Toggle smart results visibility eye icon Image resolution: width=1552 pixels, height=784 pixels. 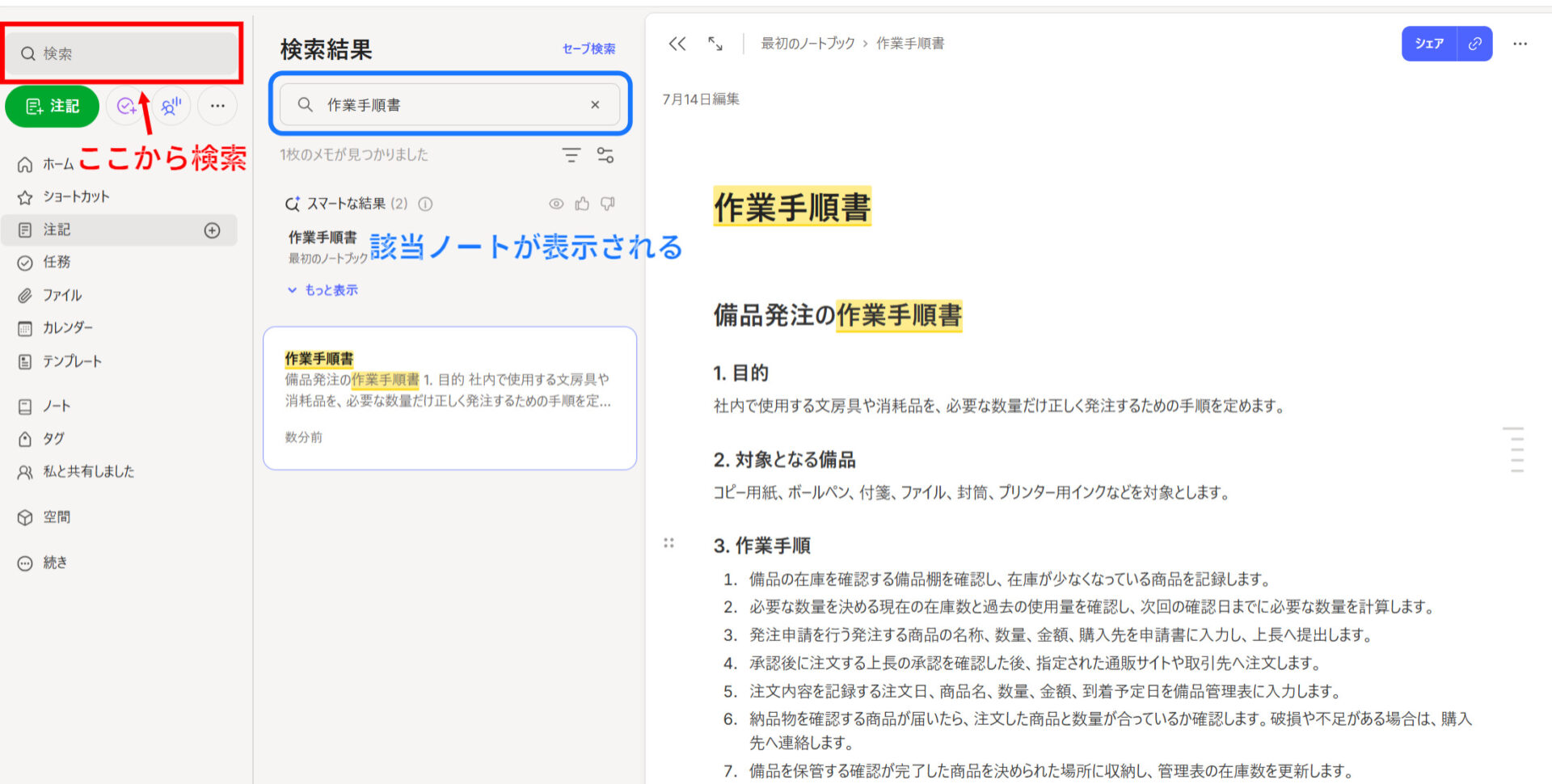click(x=556, y=204)
